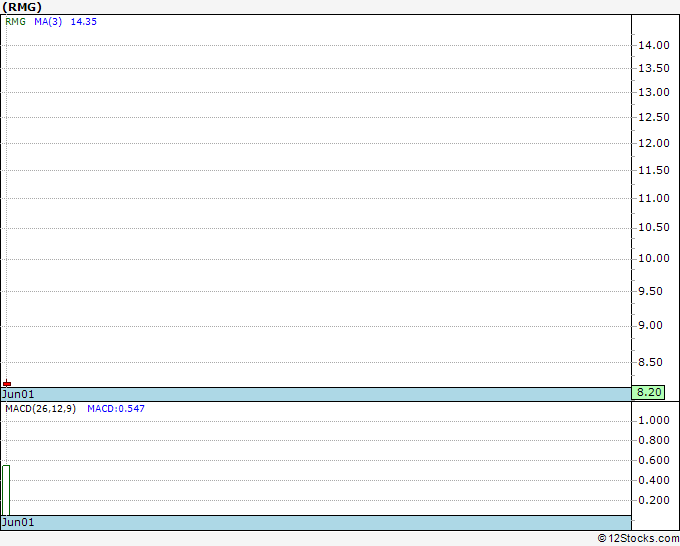This screenshot has width=680, height=546.
Task: Click the 0.200 MACD axis label
Action: click(654, 500)
